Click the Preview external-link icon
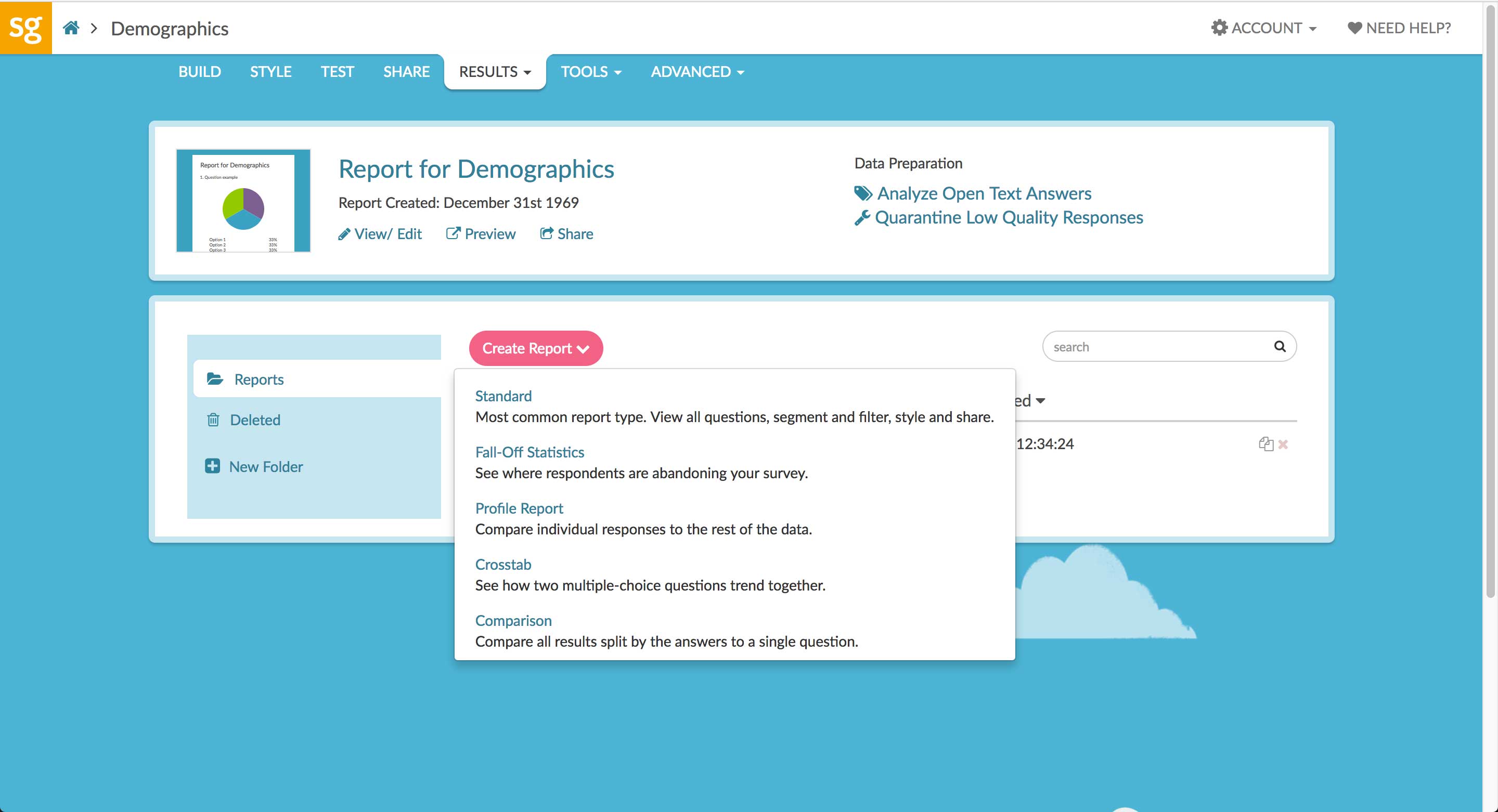 [454, 233]
